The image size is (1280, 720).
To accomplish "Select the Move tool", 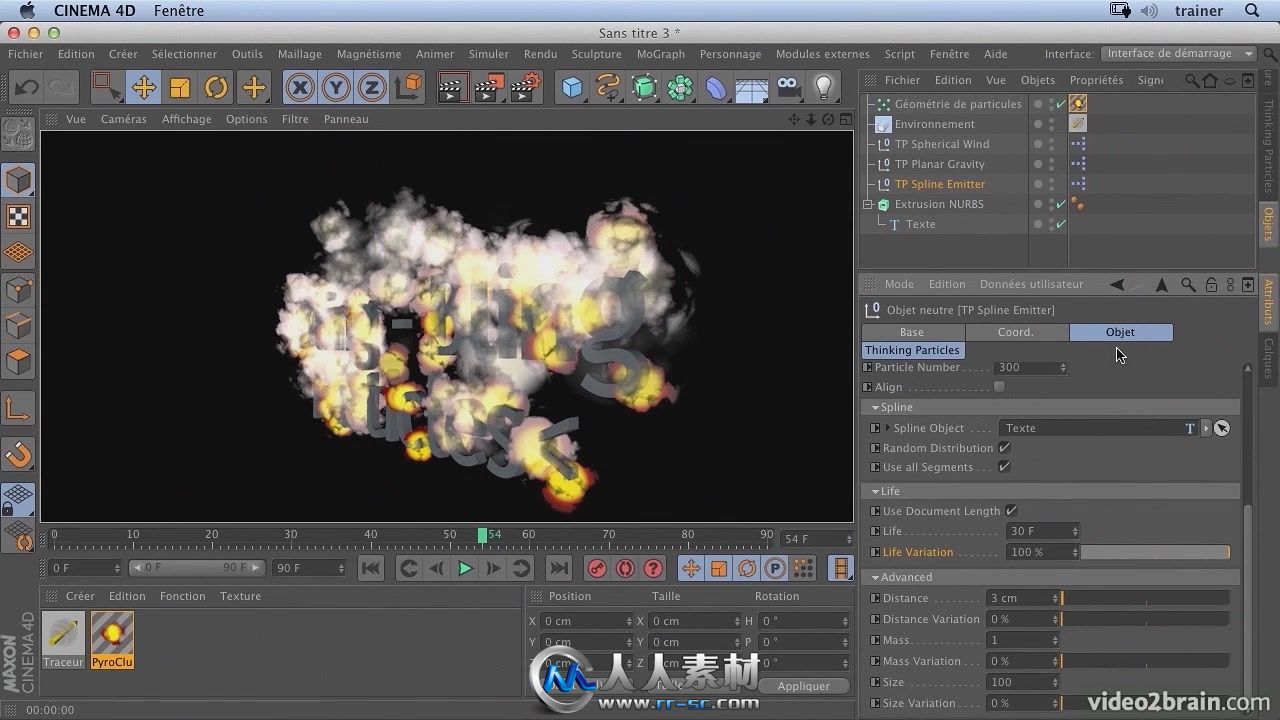I will coord(143,88).
